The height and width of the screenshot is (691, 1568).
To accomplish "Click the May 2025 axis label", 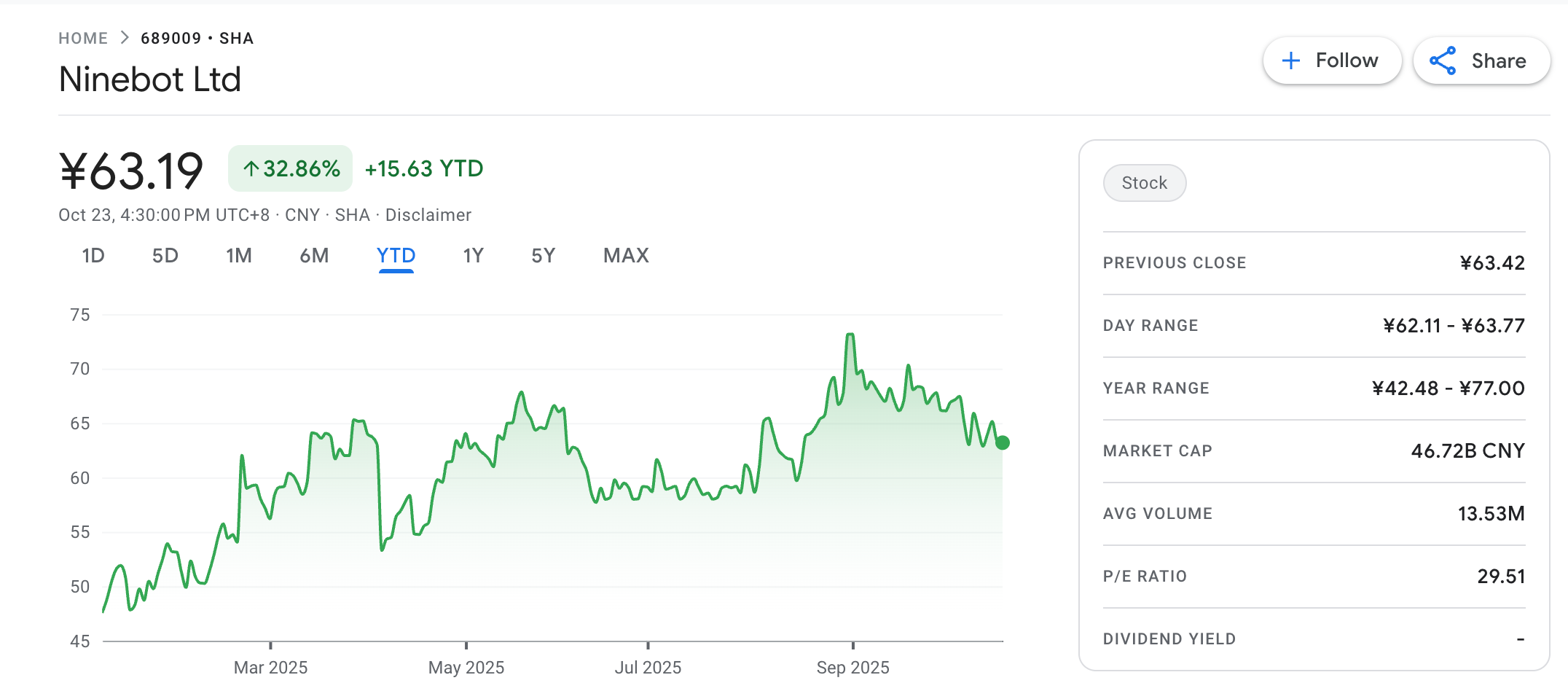I will point(466,668).
